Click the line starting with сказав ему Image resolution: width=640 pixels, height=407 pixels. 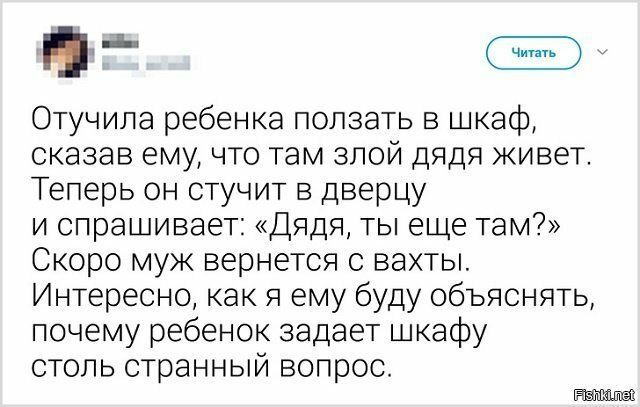308,157
